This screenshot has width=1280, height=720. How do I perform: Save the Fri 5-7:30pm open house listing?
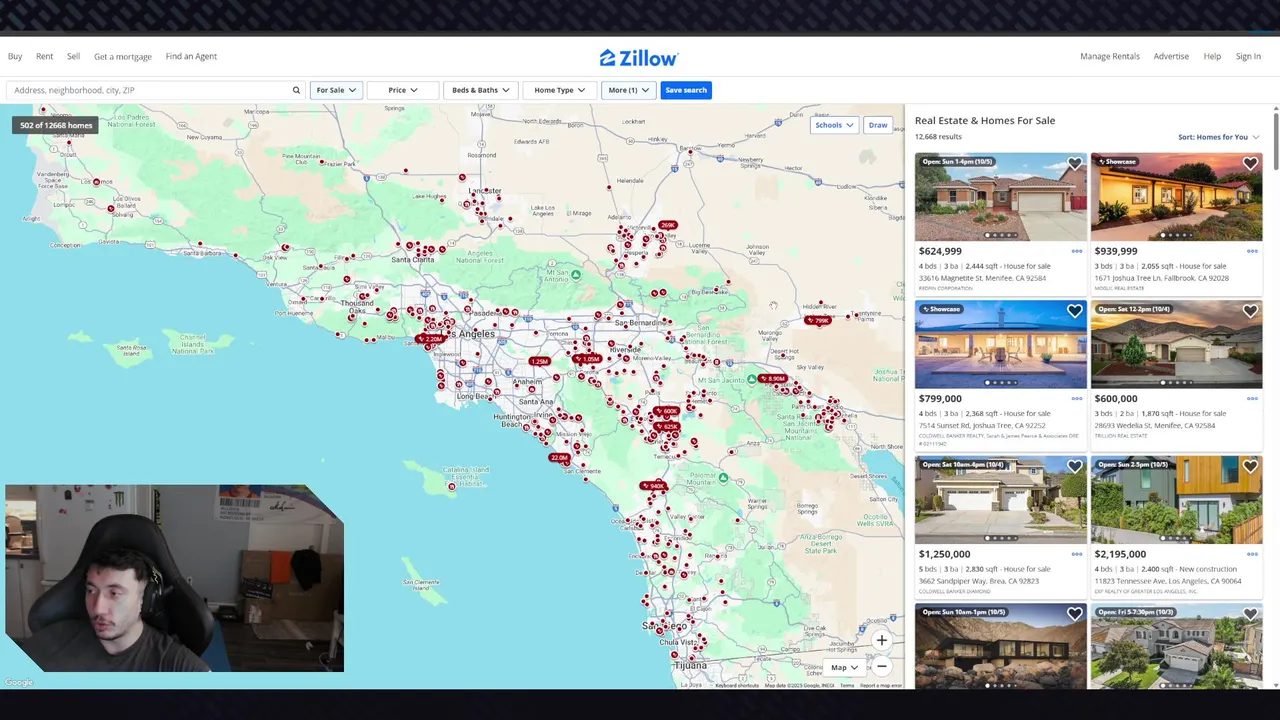[1250, 614]
